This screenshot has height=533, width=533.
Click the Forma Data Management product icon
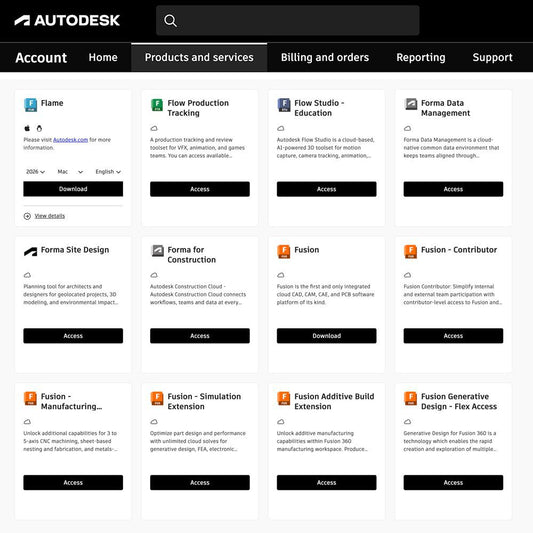tap(411, 104)
